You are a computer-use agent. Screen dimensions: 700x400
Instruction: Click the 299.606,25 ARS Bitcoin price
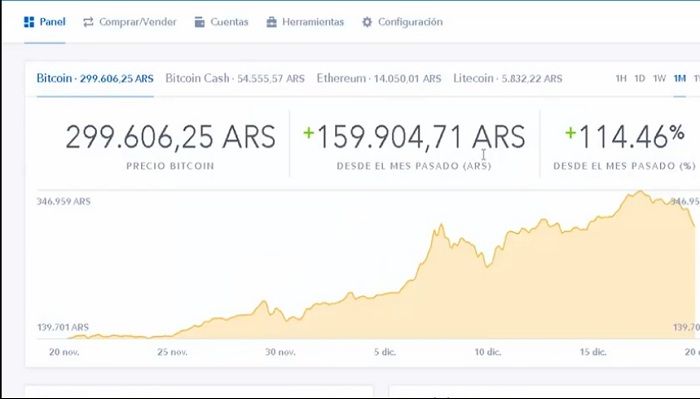tap(169, 137)
